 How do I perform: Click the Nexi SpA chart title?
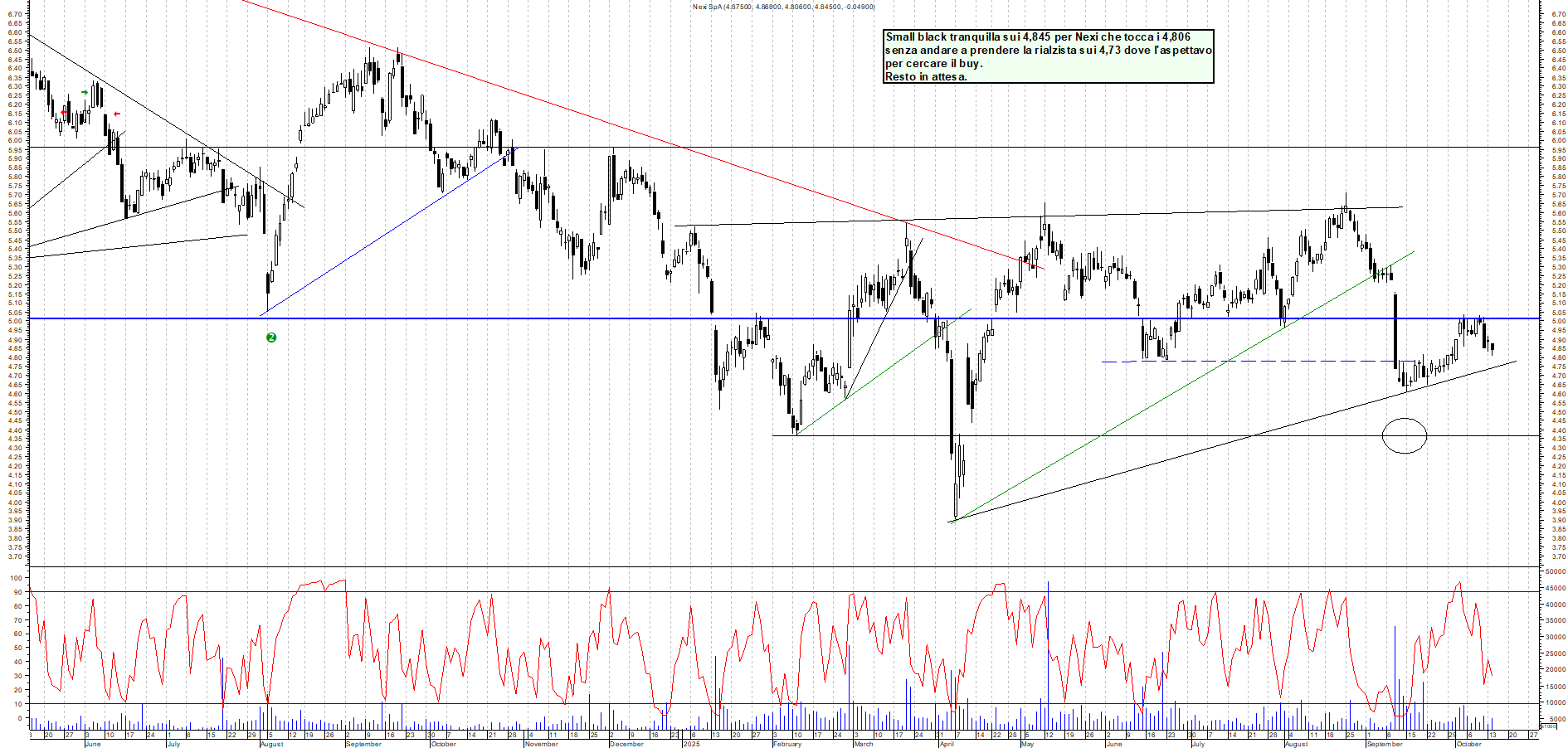click(x=783, y=7)
